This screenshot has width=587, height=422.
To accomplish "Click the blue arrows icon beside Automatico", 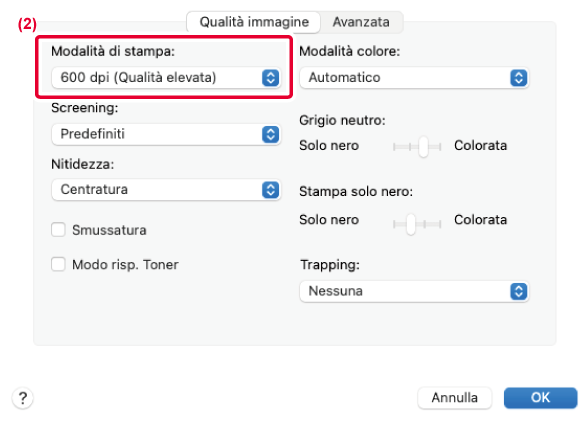I will pos(518,78).
